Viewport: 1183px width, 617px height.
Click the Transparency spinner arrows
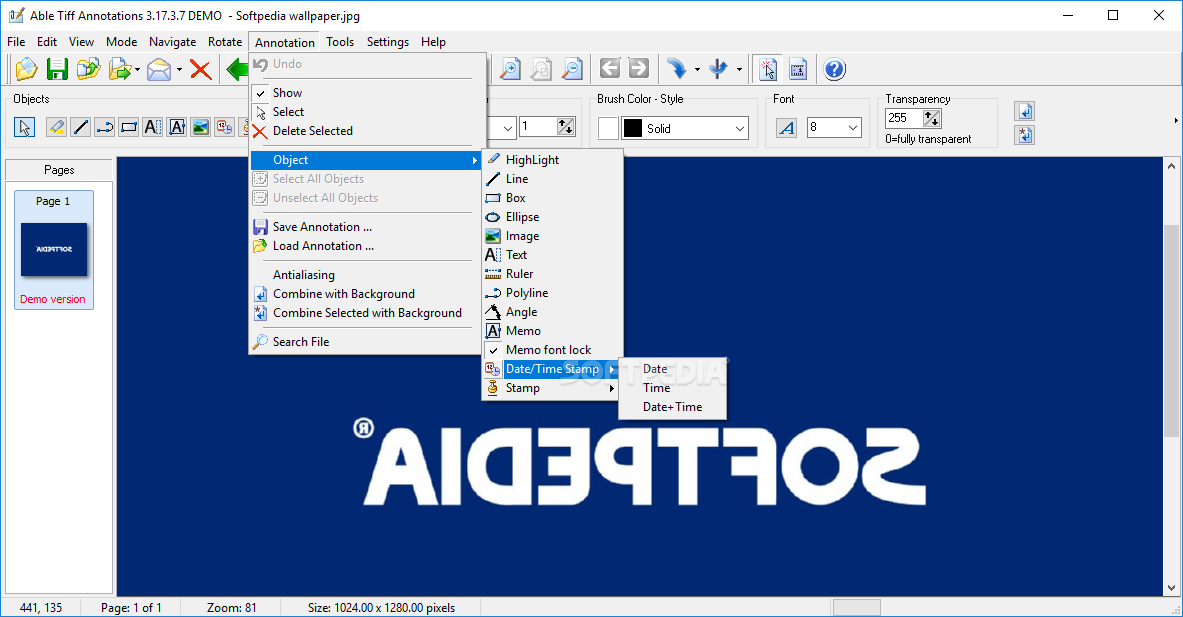coord(932,118)
